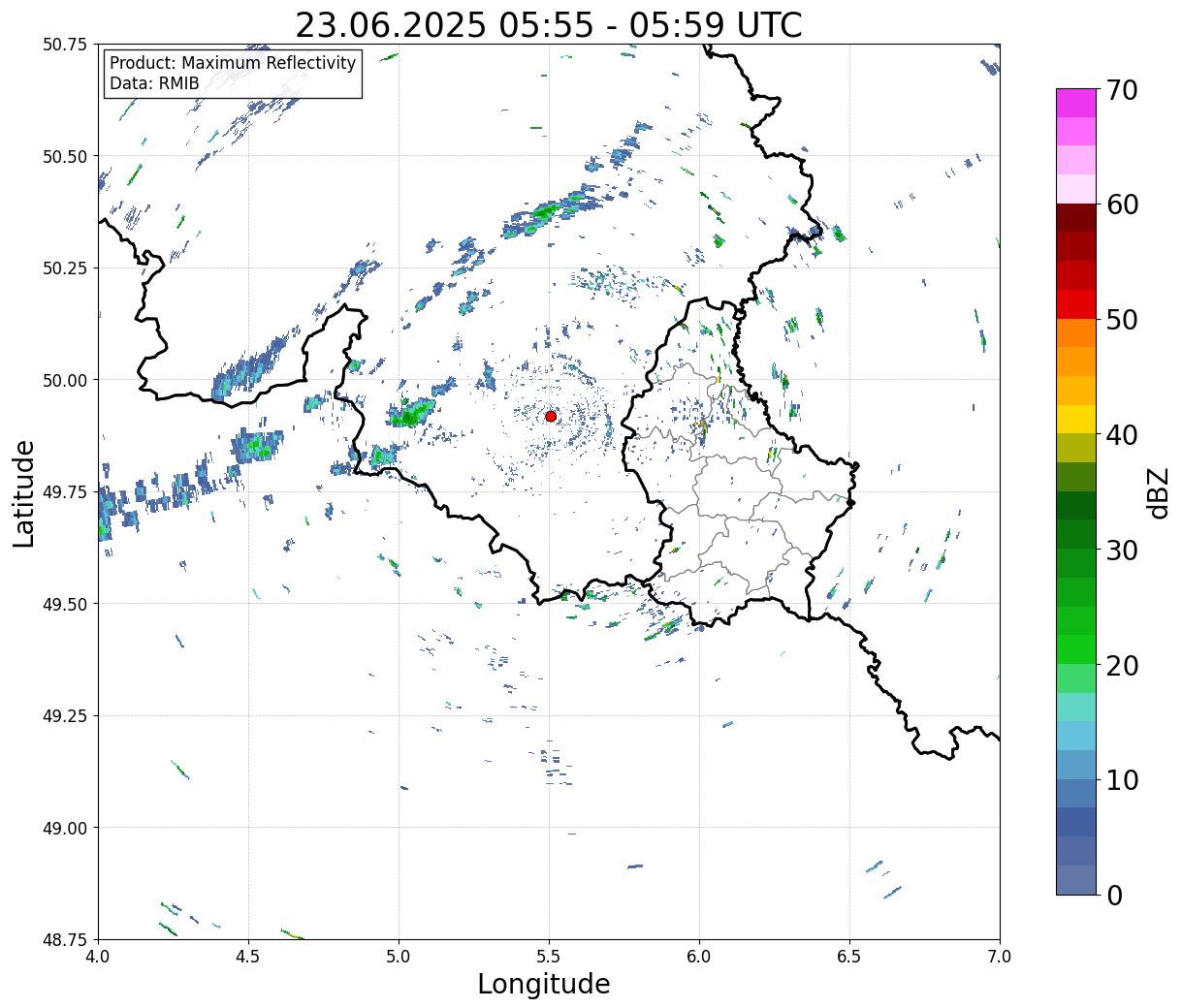Click the colorbar tick label 20

pos(1123,665)
